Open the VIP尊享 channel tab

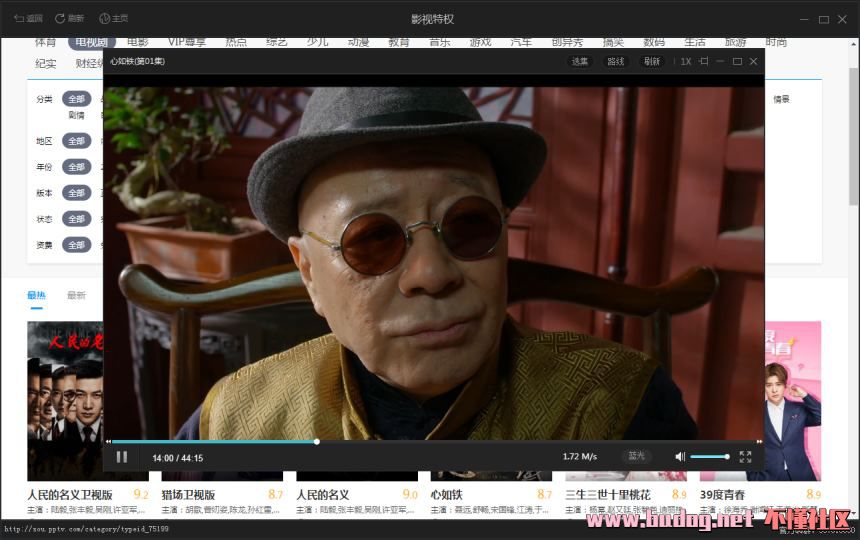[187, 42]
